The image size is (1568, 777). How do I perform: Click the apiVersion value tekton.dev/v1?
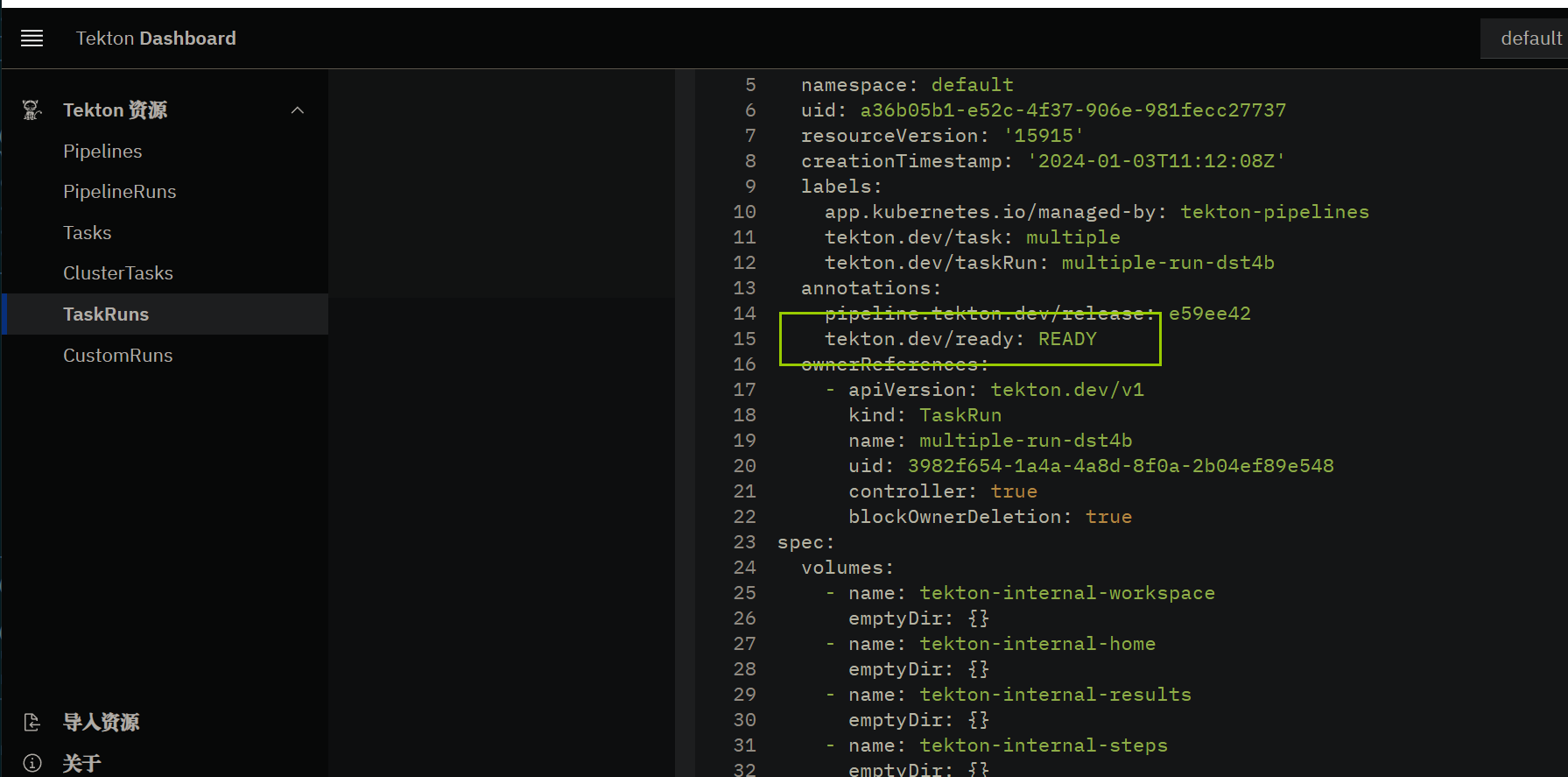[1067, 390]
